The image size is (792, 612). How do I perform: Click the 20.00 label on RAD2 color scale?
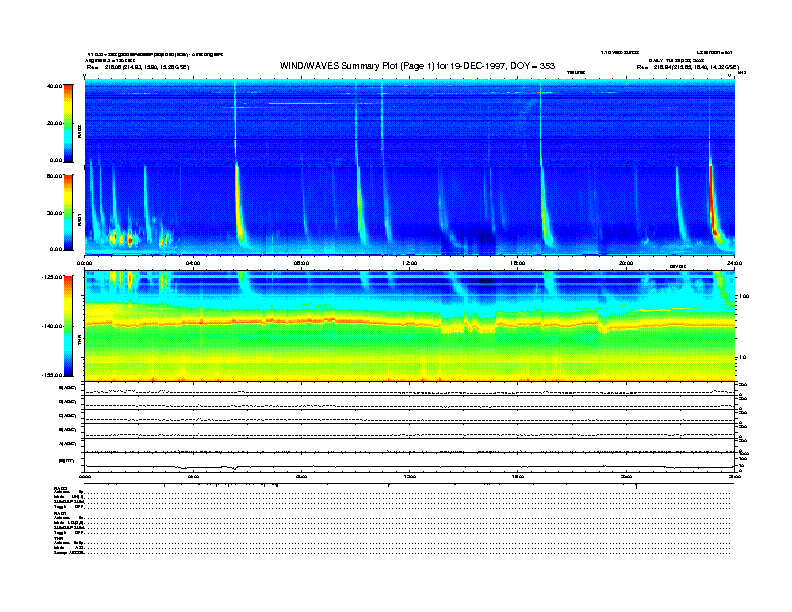point(54,123)
